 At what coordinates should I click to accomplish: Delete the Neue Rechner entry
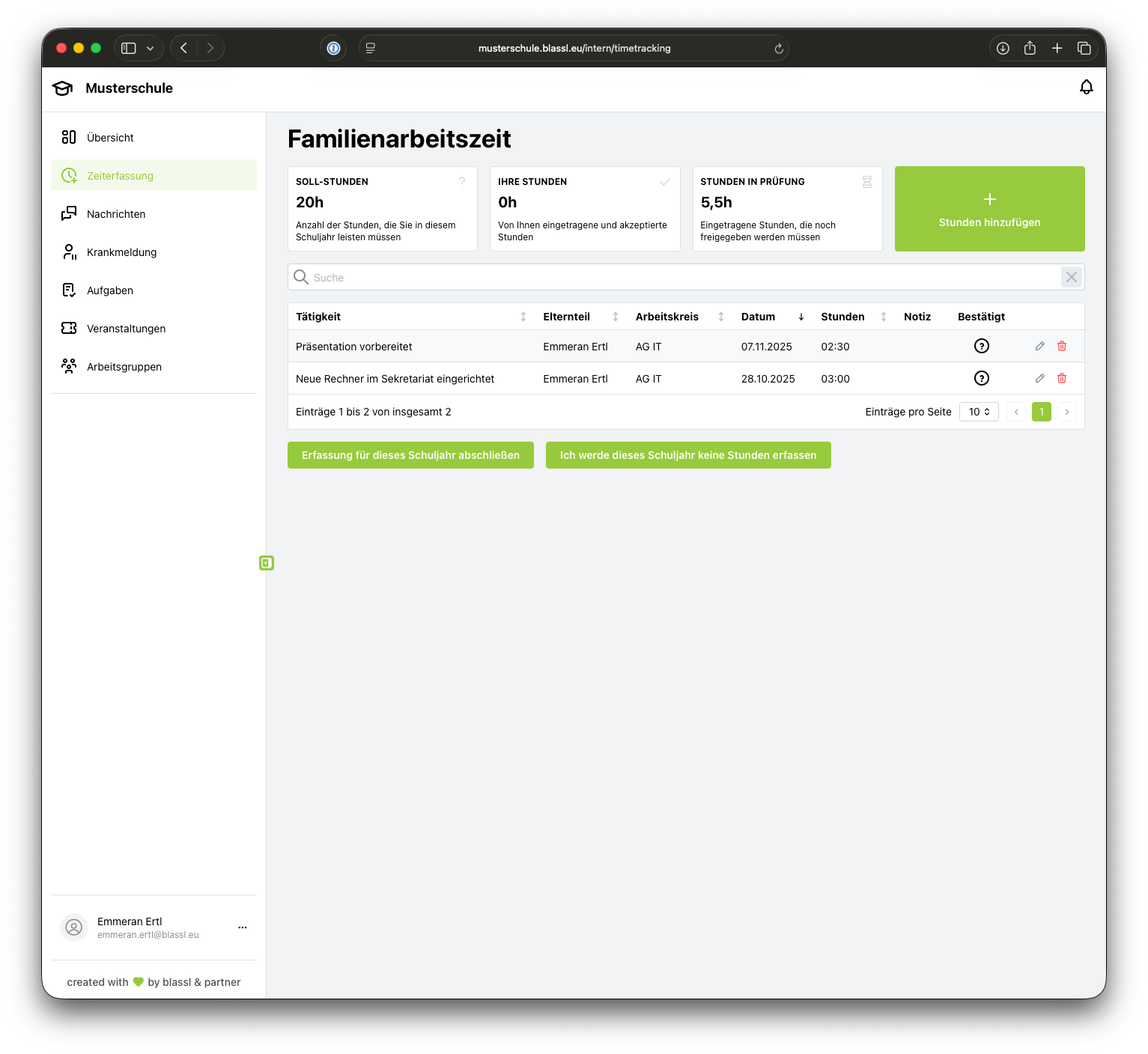click(1061, 378)
